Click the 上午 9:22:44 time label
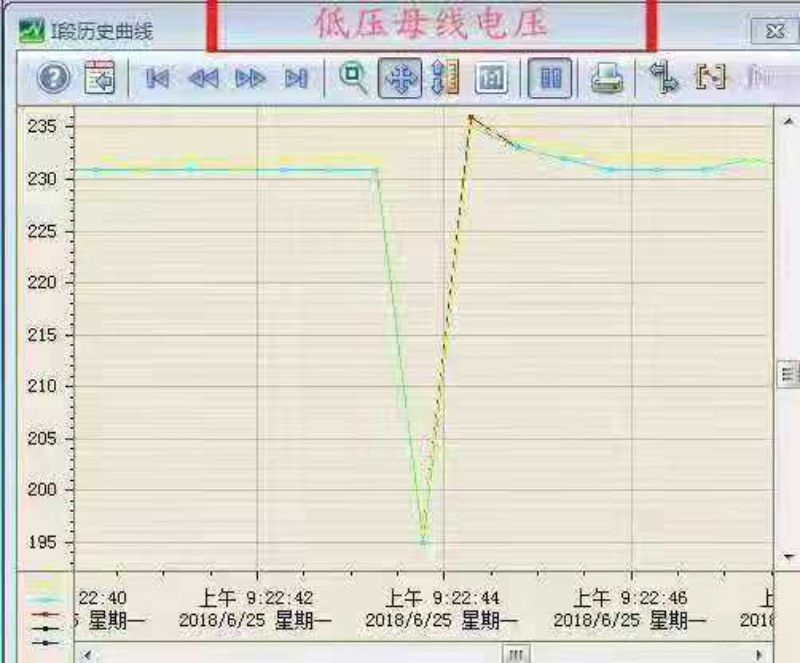 click(442, 598)
